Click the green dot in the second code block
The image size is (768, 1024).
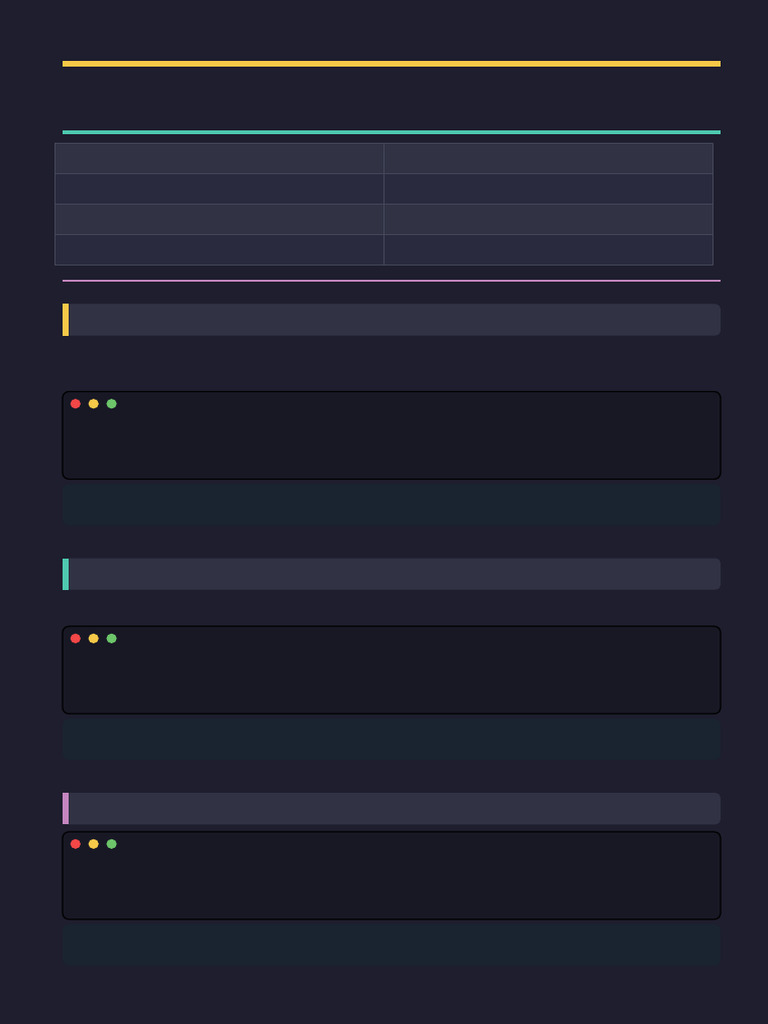click(x=112, y=638)
